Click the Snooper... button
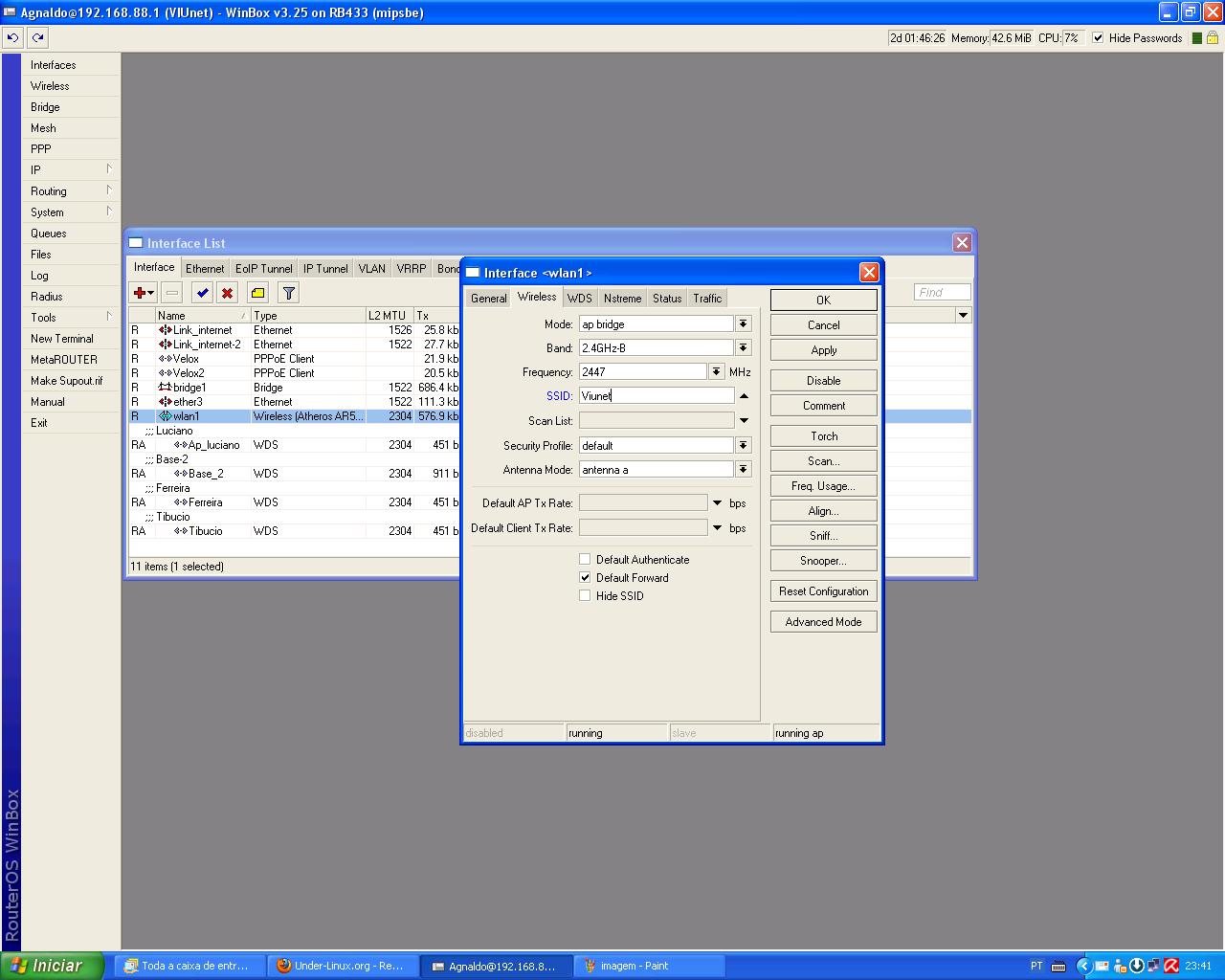 pyautogui.click(x=823, y=561)
